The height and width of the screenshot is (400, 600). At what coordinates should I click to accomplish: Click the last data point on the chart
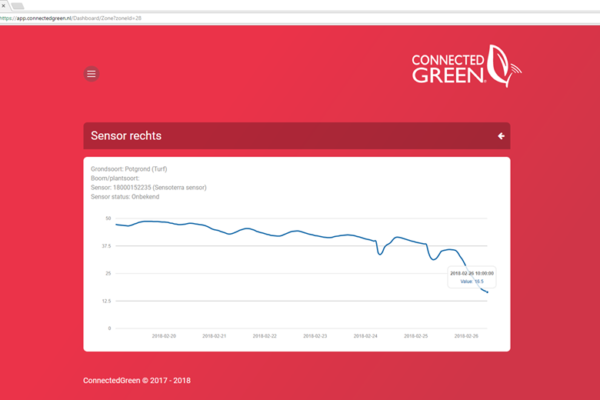click(x=487, y=292)
